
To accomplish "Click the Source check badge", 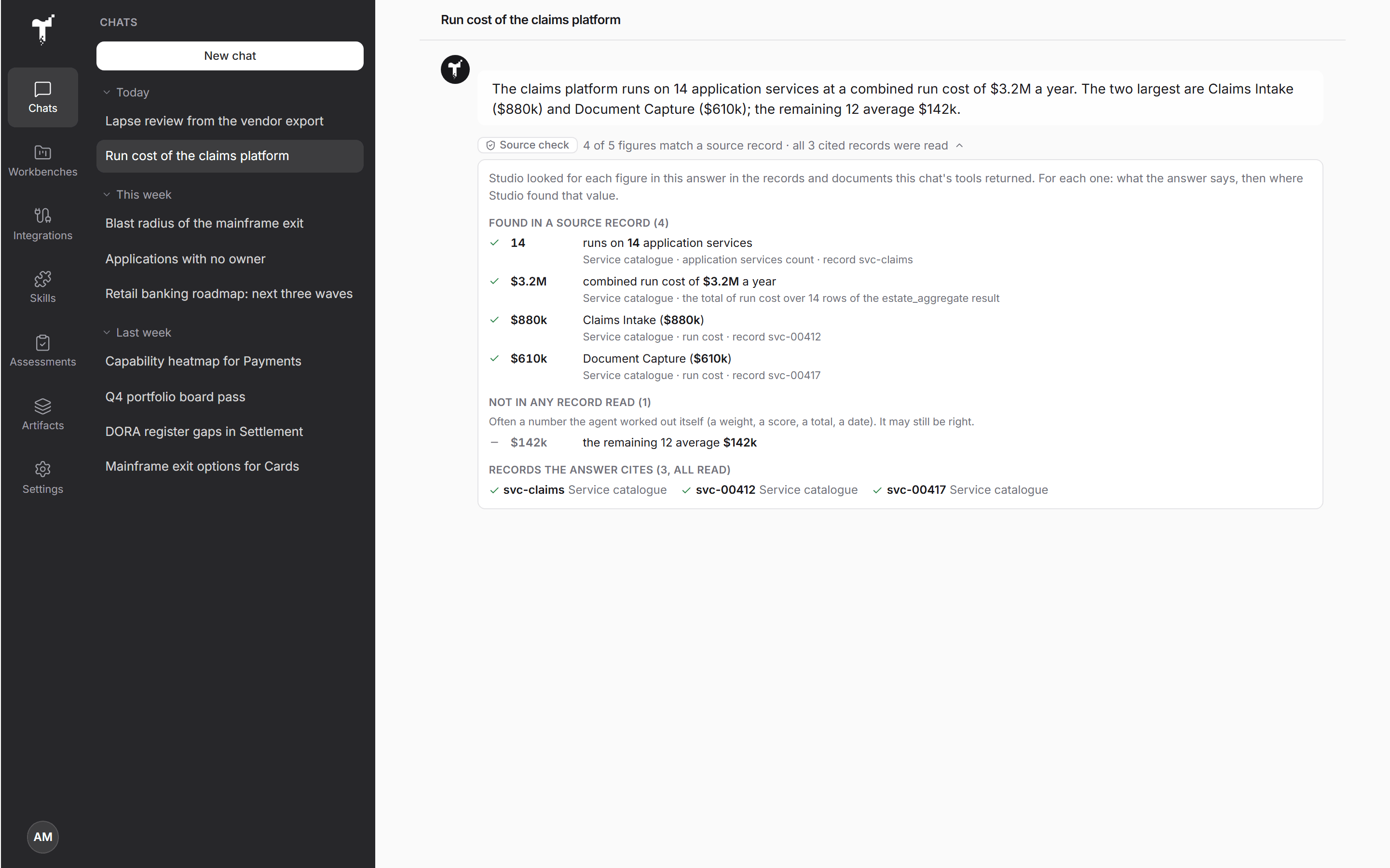I will tap(527, 145).
